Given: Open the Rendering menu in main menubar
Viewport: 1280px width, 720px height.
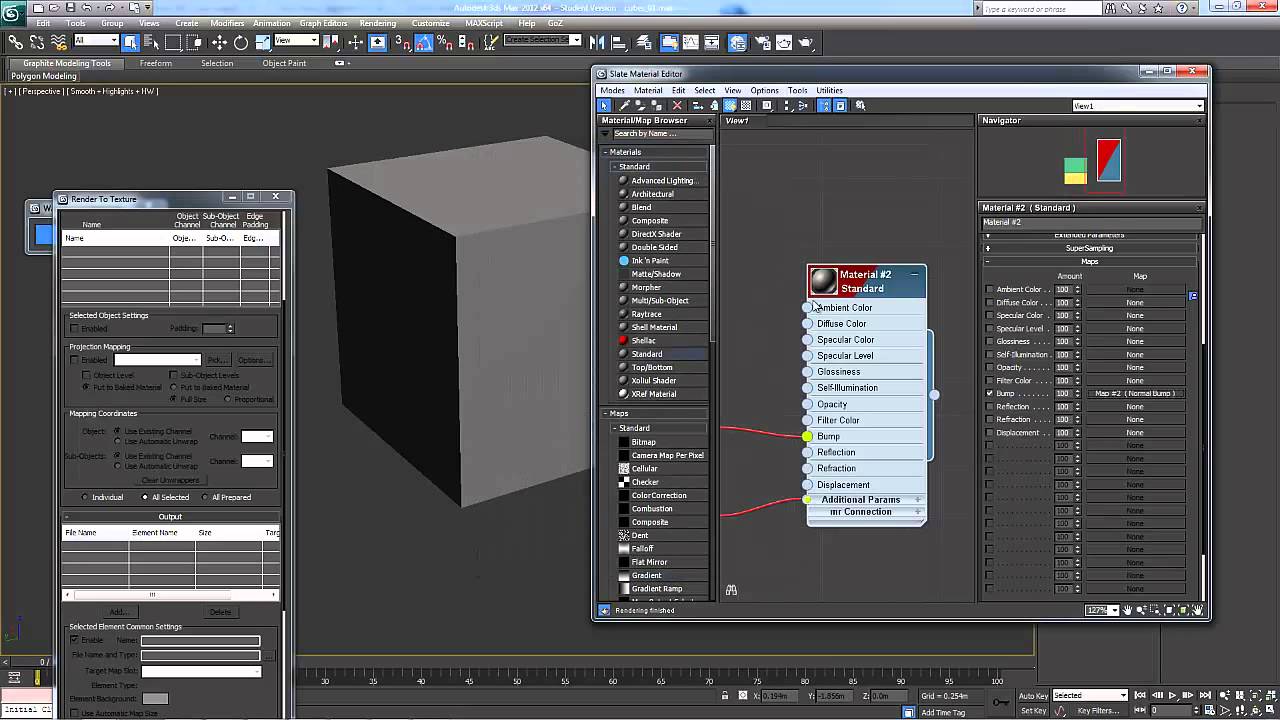Looking at the screenshot, I should [377, 23].
